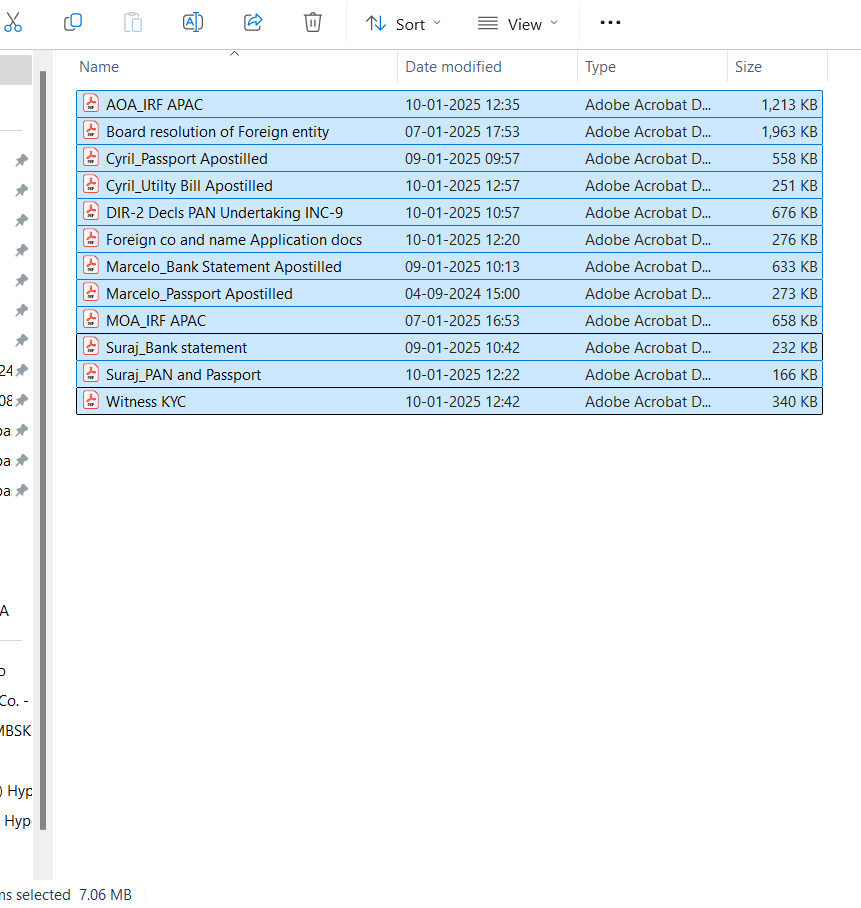Click PDF icon of Board resolution file
This screenshot has height=908, width=861.
coord(91,131)
